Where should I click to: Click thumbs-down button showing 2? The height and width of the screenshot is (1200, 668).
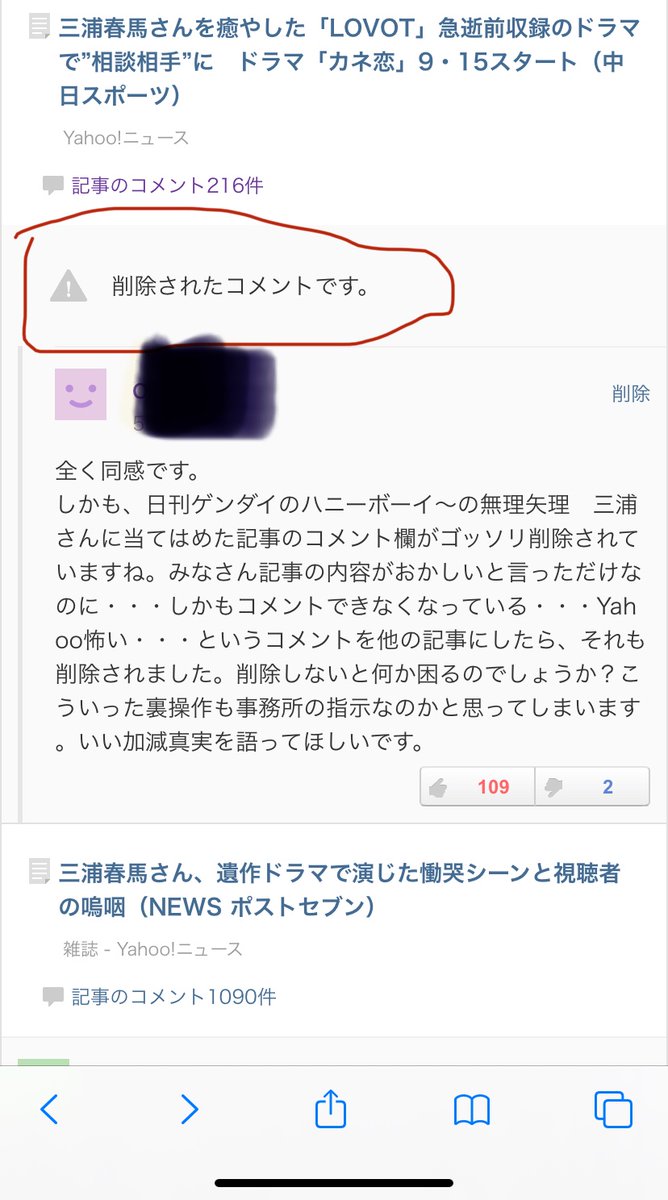click(x=592, y=786)
